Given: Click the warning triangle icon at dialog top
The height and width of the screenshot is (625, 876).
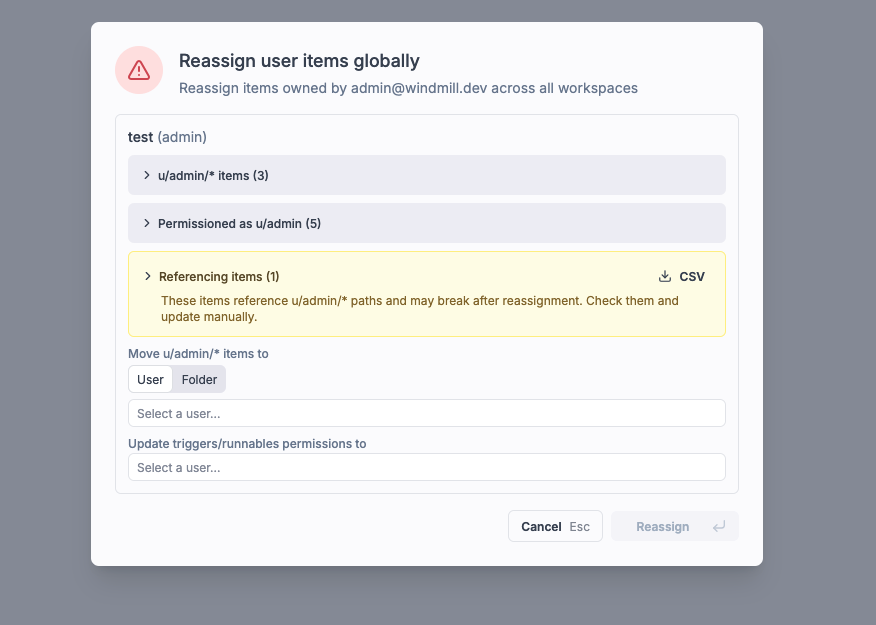Looking at the screenshot, I should point(139,69).
